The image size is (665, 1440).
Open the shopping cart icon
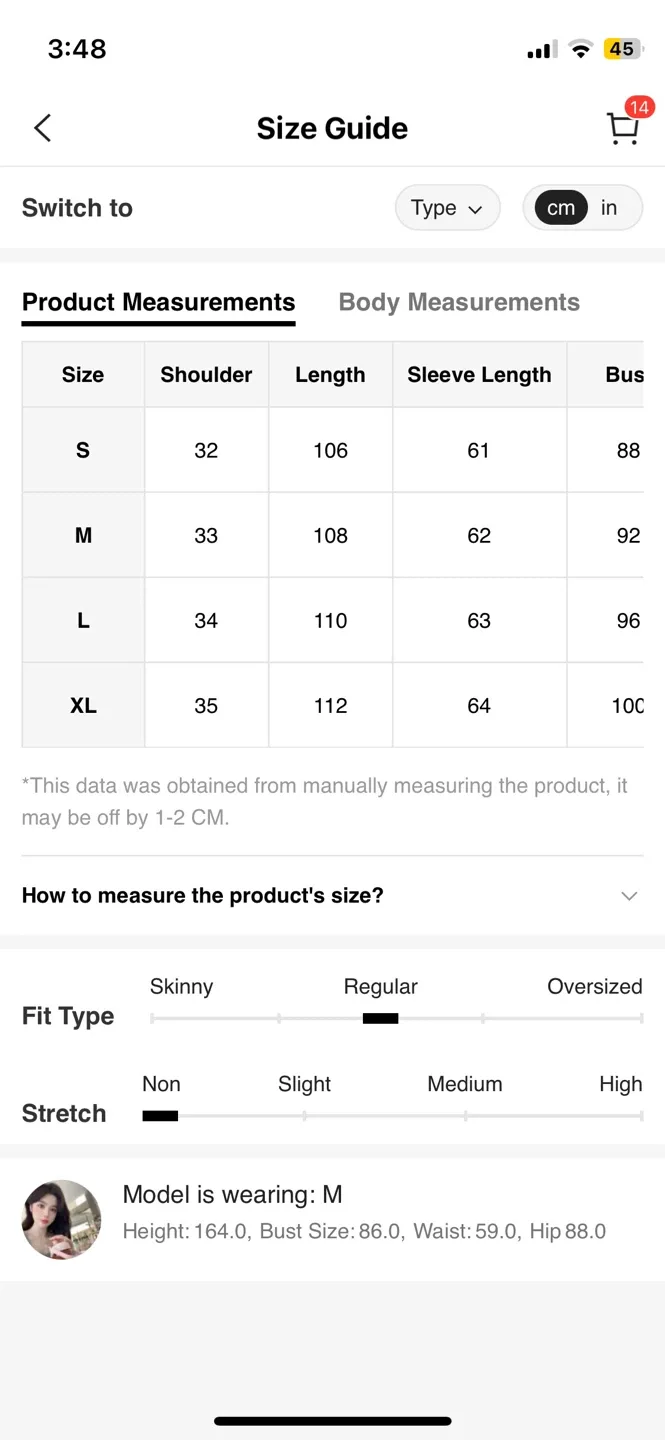point(622,130)
